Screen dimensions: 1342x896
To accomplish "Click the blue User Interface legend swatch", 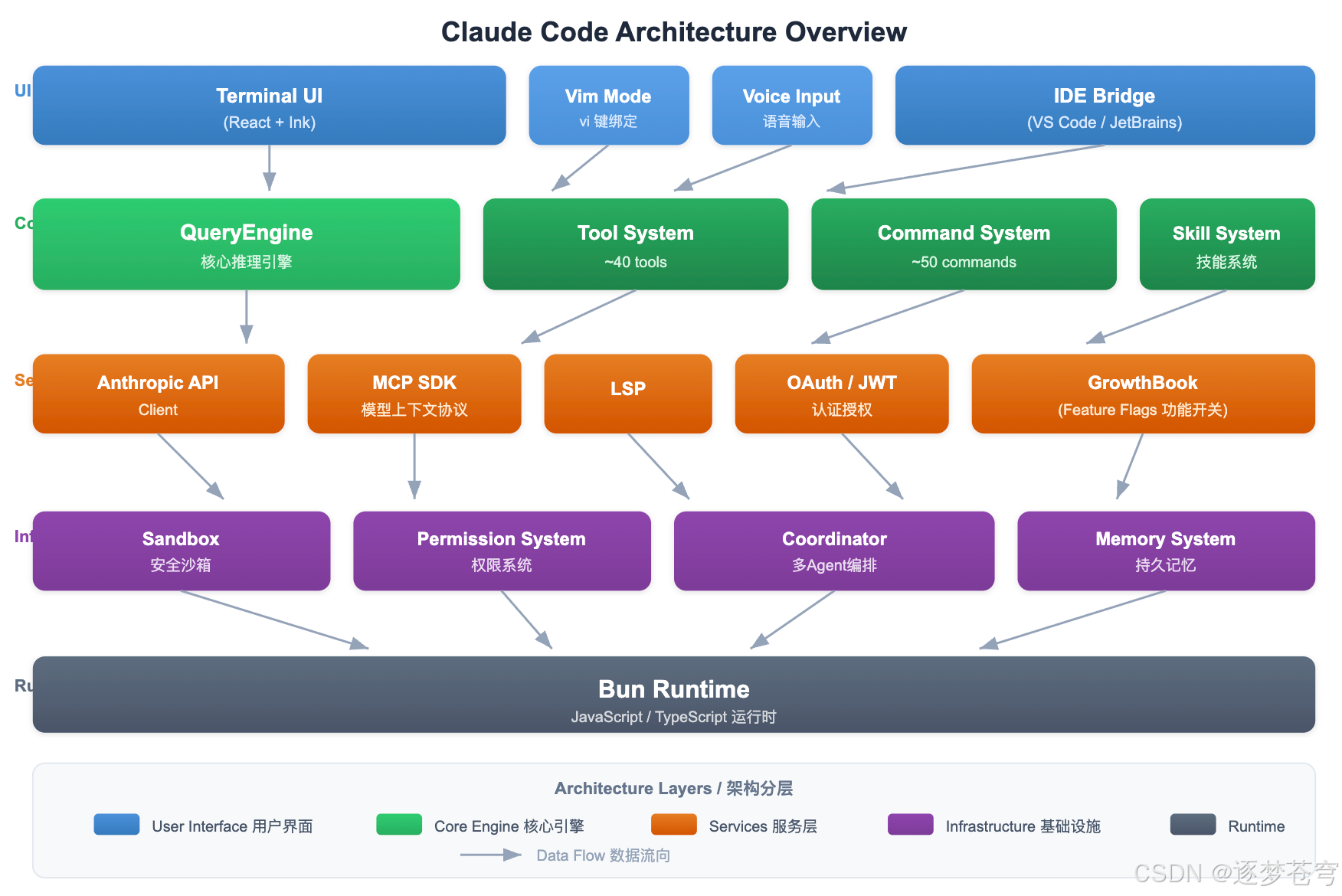I will pos(116,825).
